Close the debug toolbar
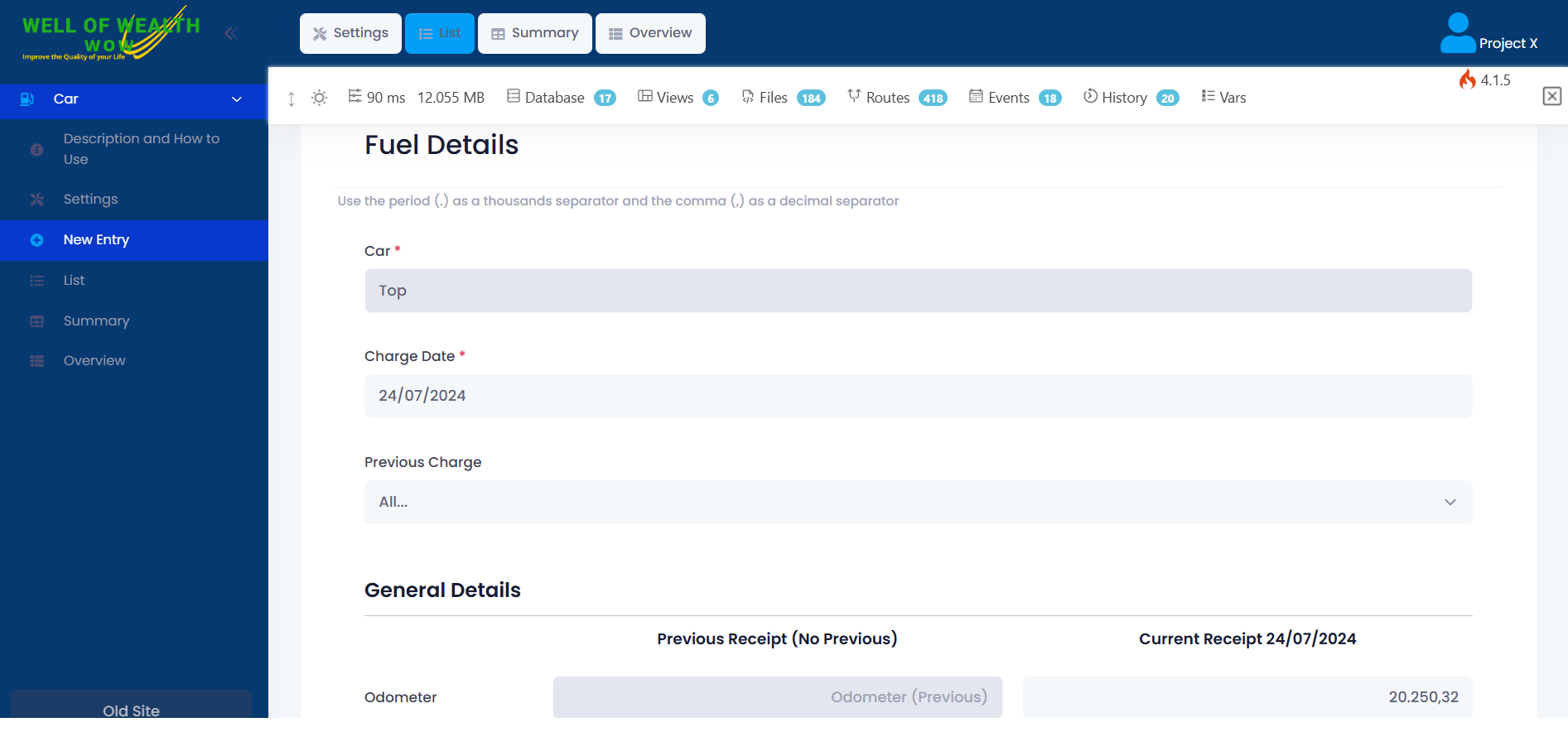The height and width of the screenshot is (737, 1568). [1552, 96]
